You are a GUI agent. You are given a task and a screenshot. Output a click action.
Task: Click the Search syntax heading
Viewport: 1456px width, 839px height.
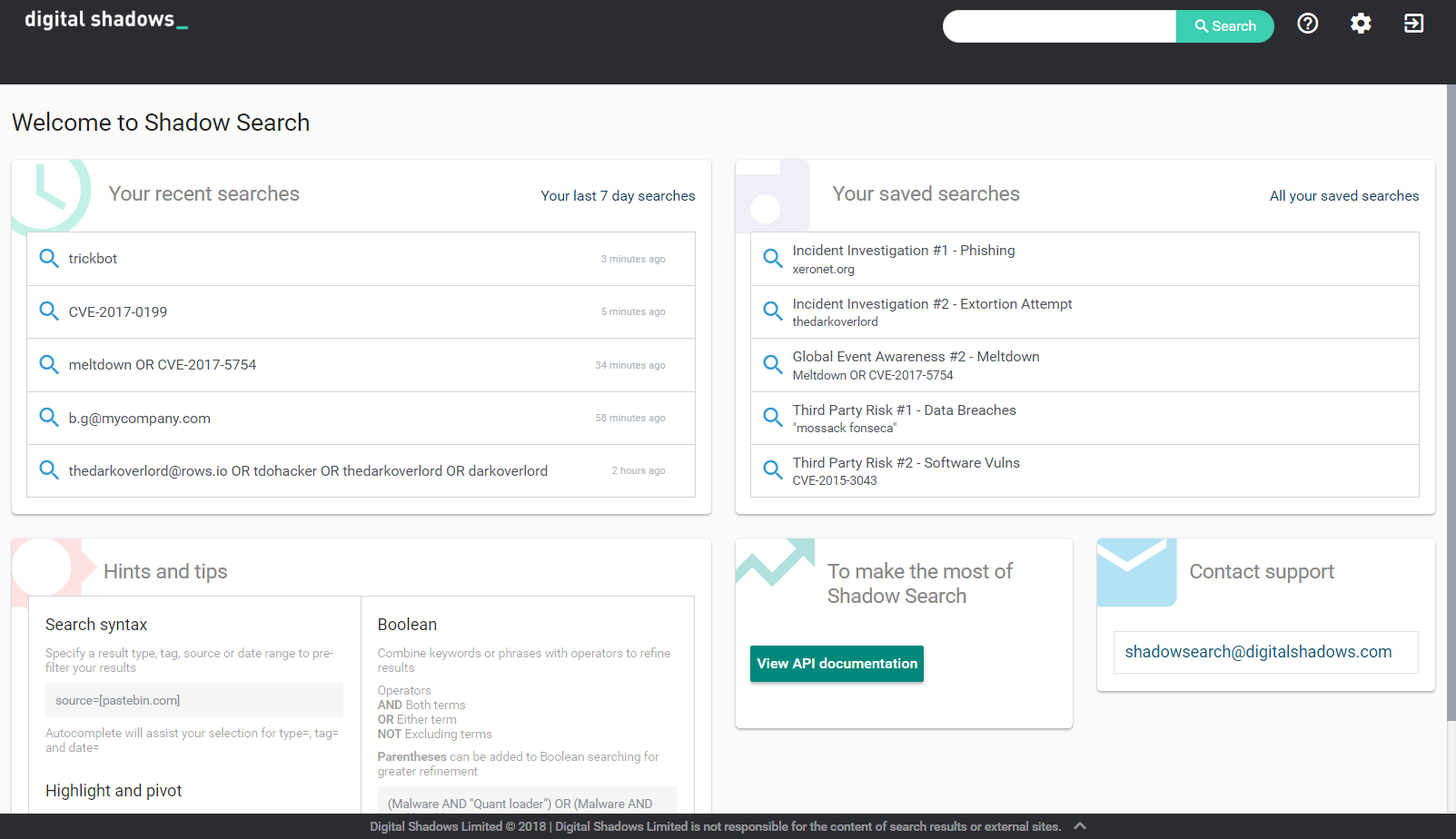[96, 625]
